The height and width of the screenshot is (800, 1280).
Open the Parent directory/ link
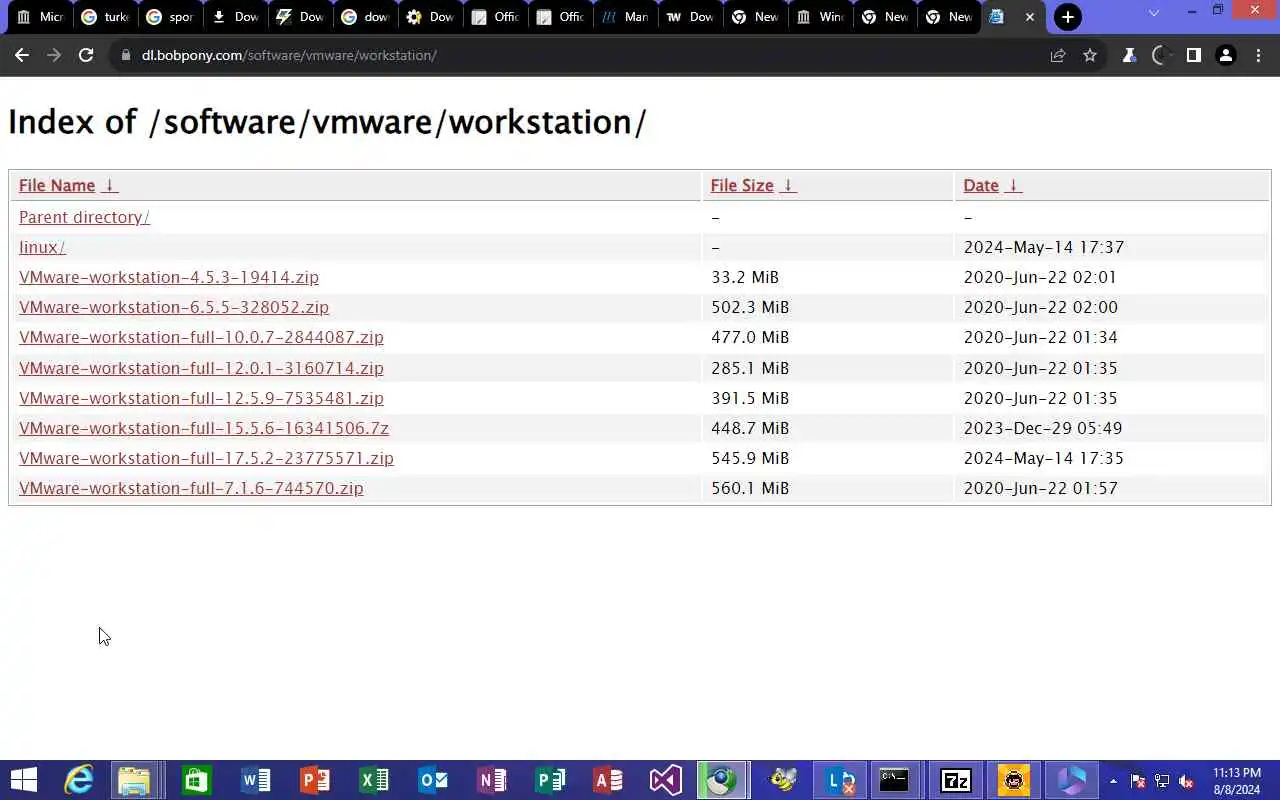pyautogui.click(x=84, y=217)
